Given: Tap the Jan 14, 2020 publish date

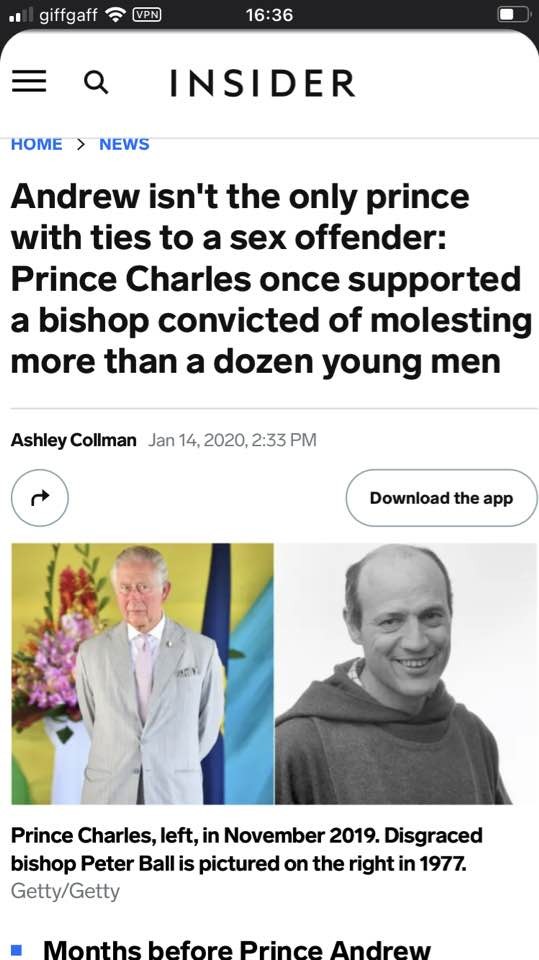Looking at the screenshot, I should [x=232, y=440].
